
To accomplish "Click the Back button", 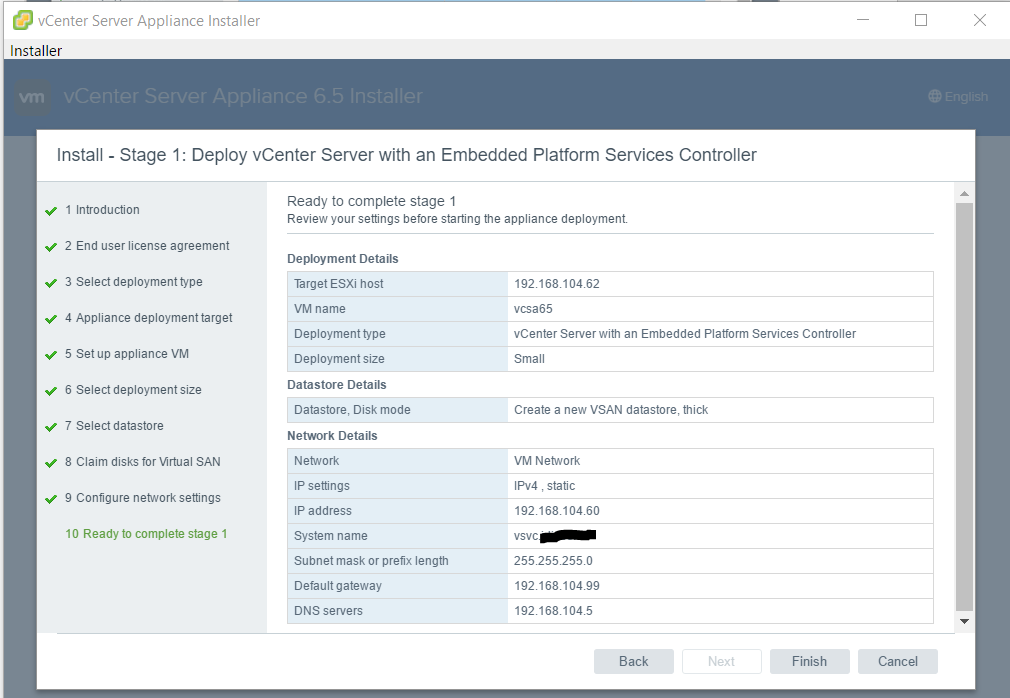I will [x=634, y=661].
